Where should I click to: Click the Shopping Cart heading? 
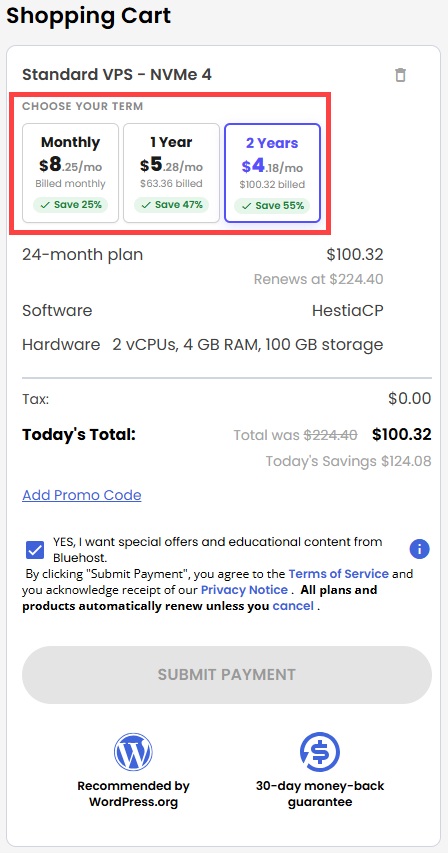click(89, 15)
